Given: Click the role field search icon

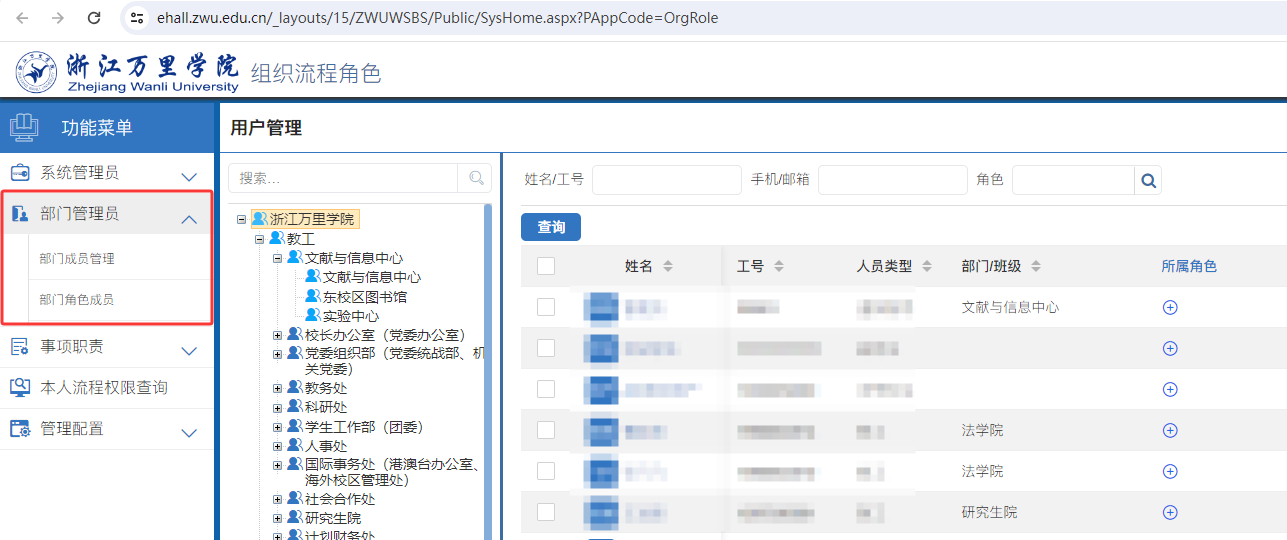Looking at the screenshot, I should (1148, 181).
